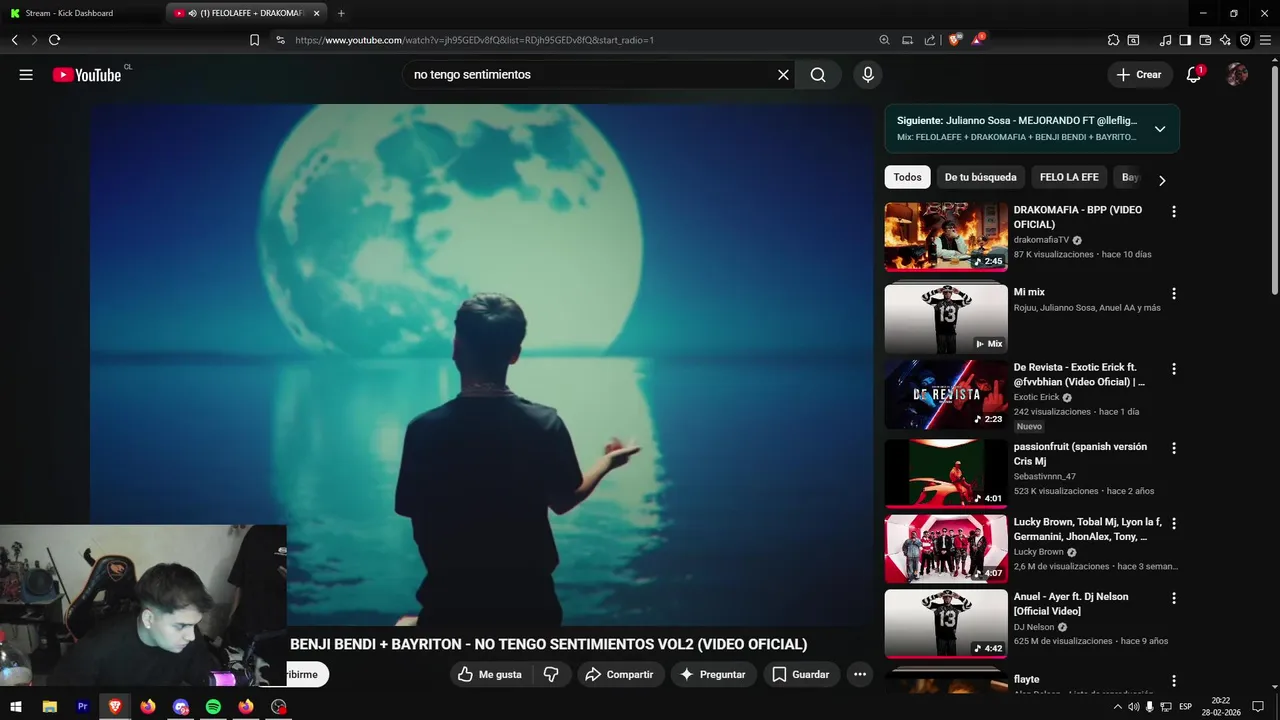Open OBS Studio from the taskbar

coord(279,707)
